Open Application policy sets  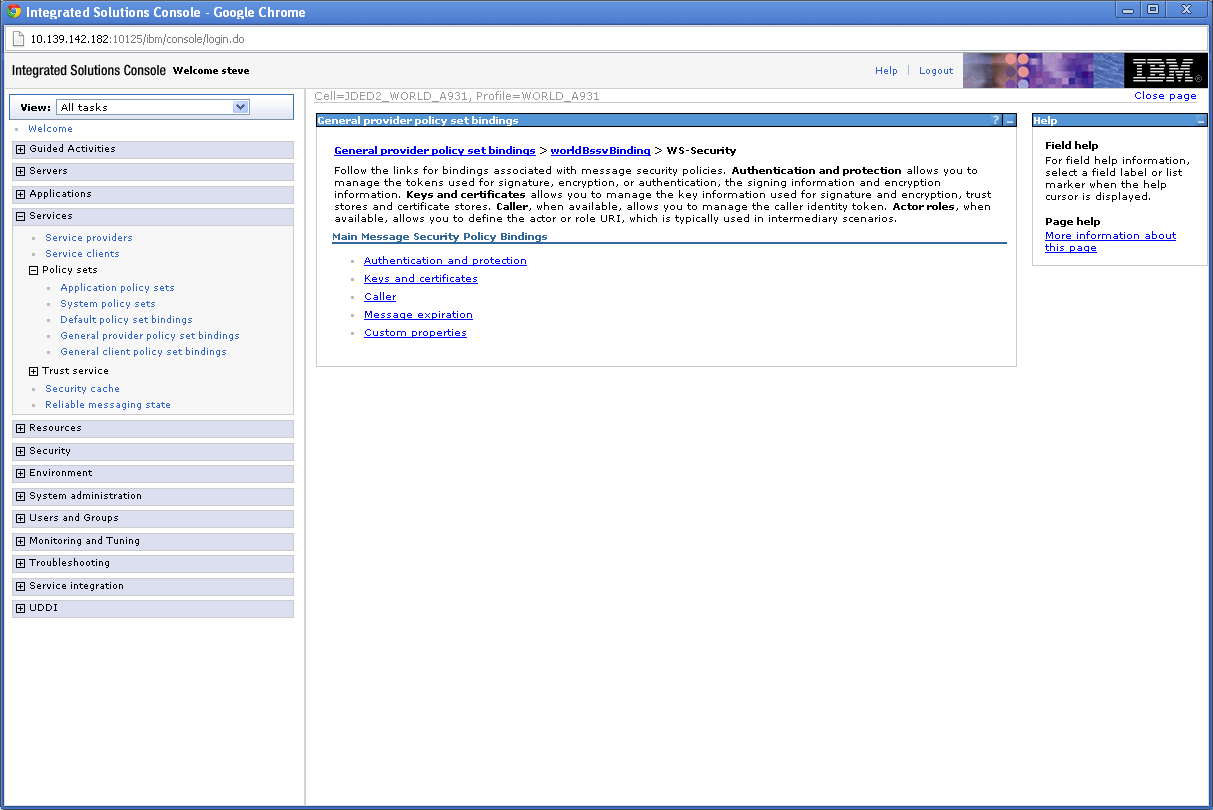tap(117, 288)
